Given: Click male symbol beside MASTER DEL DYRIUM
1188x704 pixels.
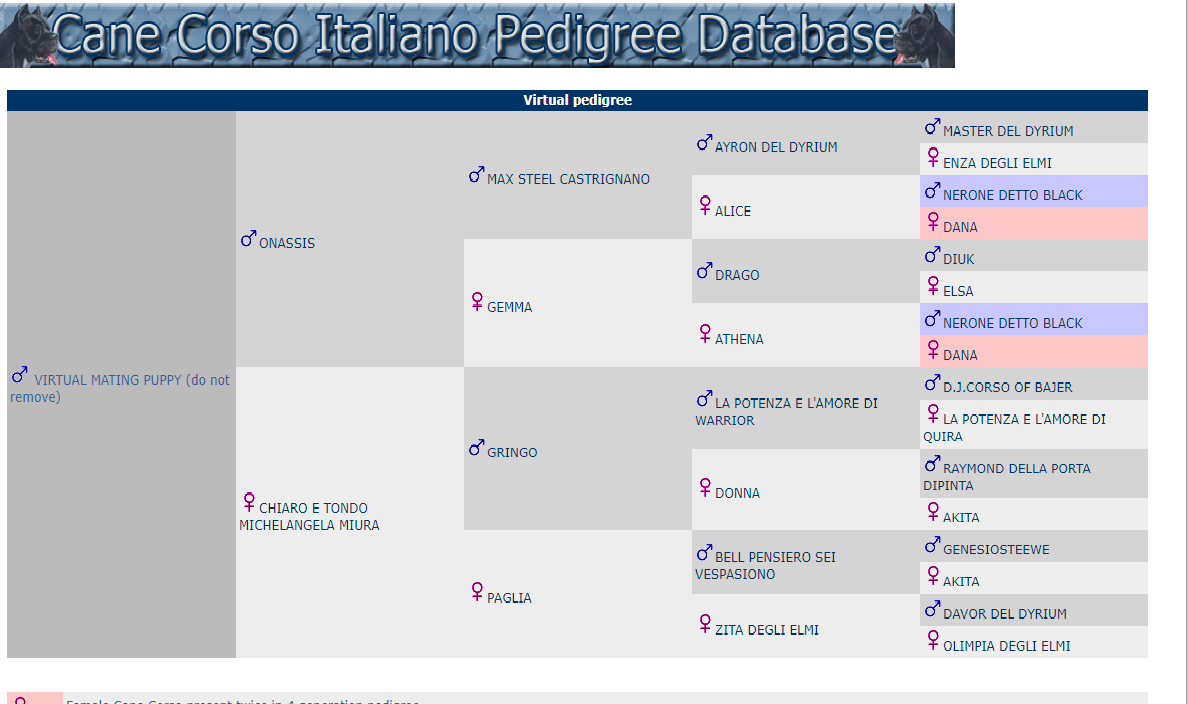Looking at the screenshot, I should click(933, 127).
